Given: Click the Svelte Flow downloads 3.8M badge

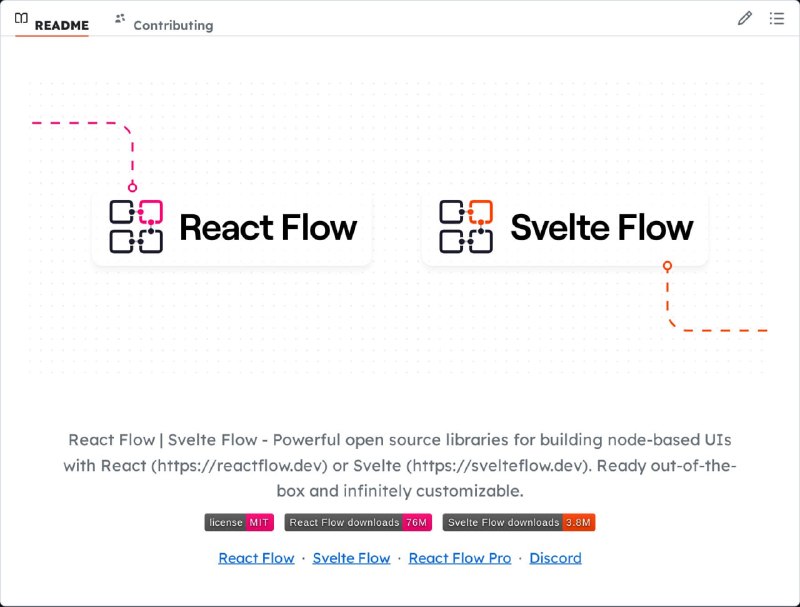Looking at the screenshot, I should [x=519, y=522].
